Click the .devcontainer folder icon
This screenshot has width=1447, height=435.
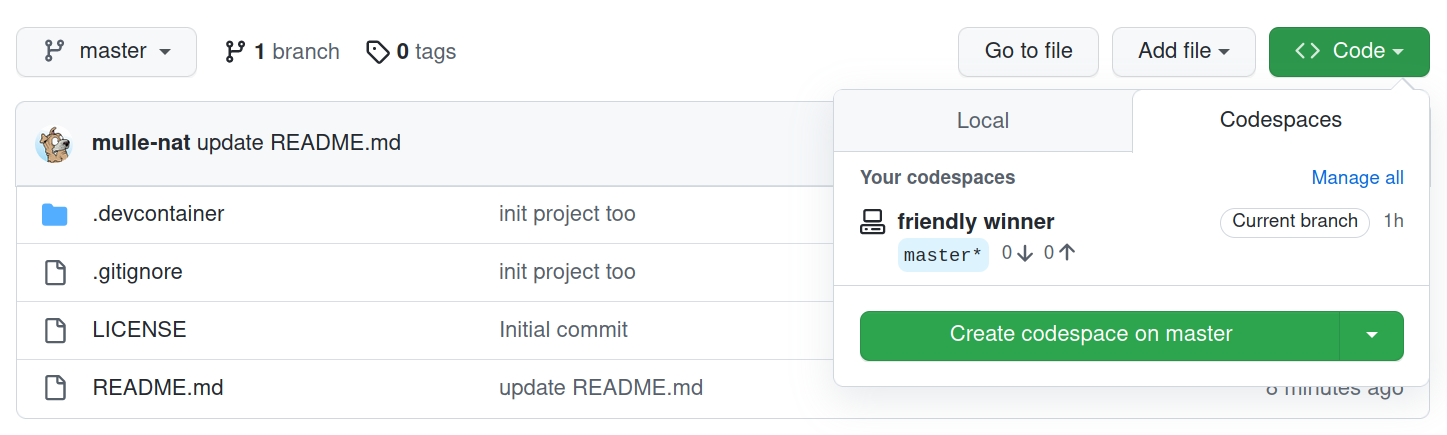tap(54, 214)
